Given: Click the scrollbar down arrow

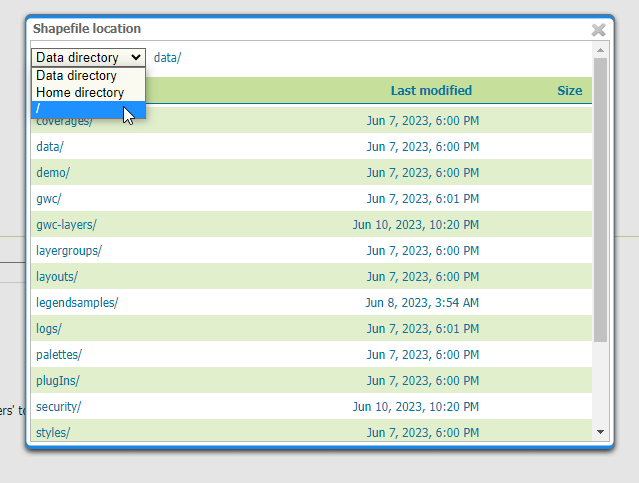Looking at the screenshot, I should click(x=600, y=431).
